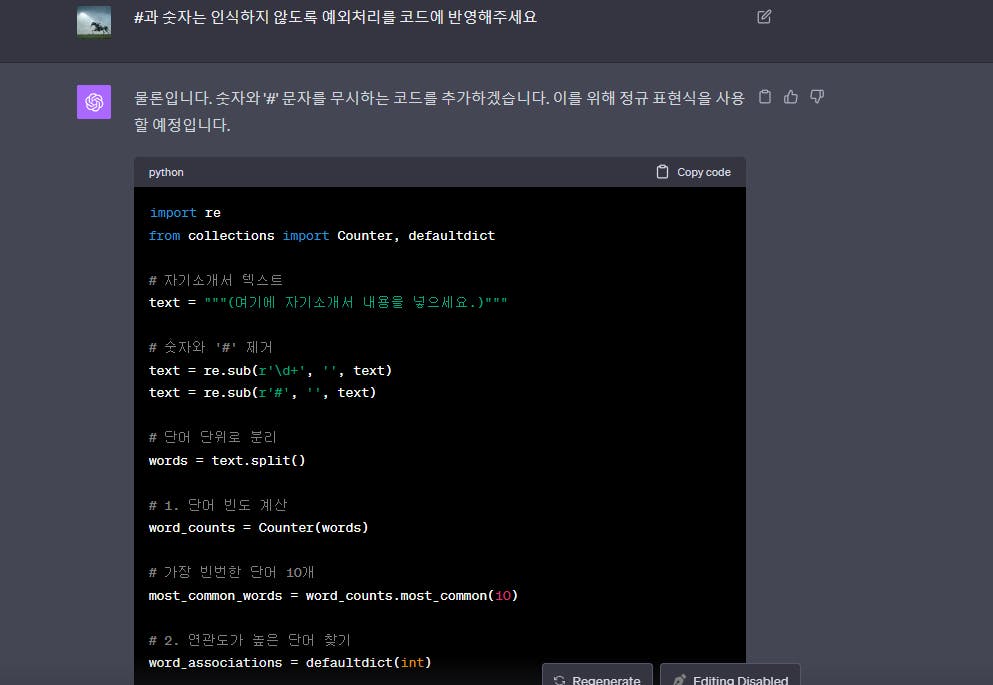
Task: Click the user avatar thumbnail
Action: (94, 22)
